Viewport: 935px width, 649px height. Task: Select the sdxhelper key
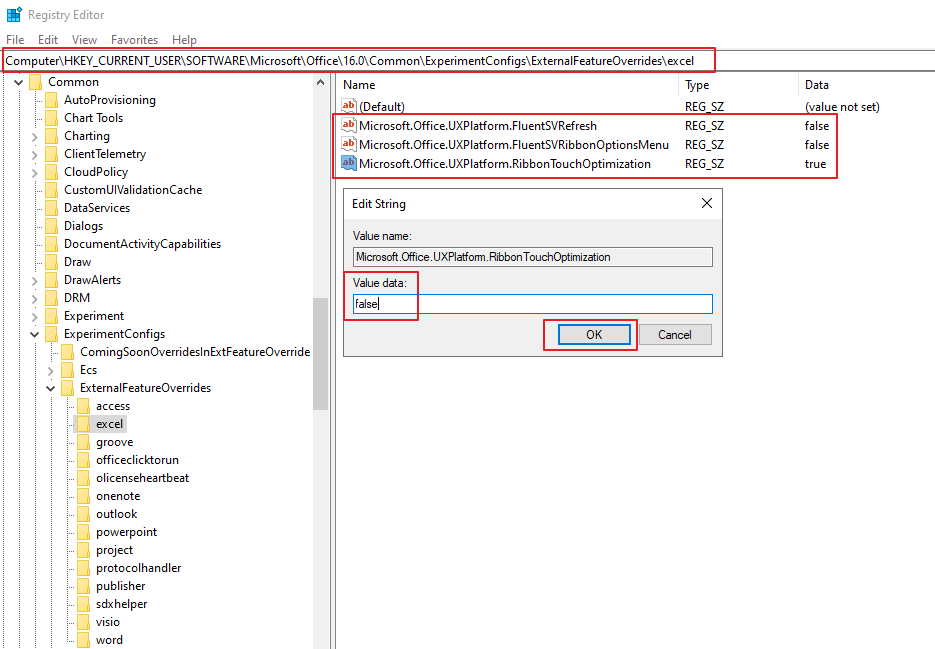[122, 604]
